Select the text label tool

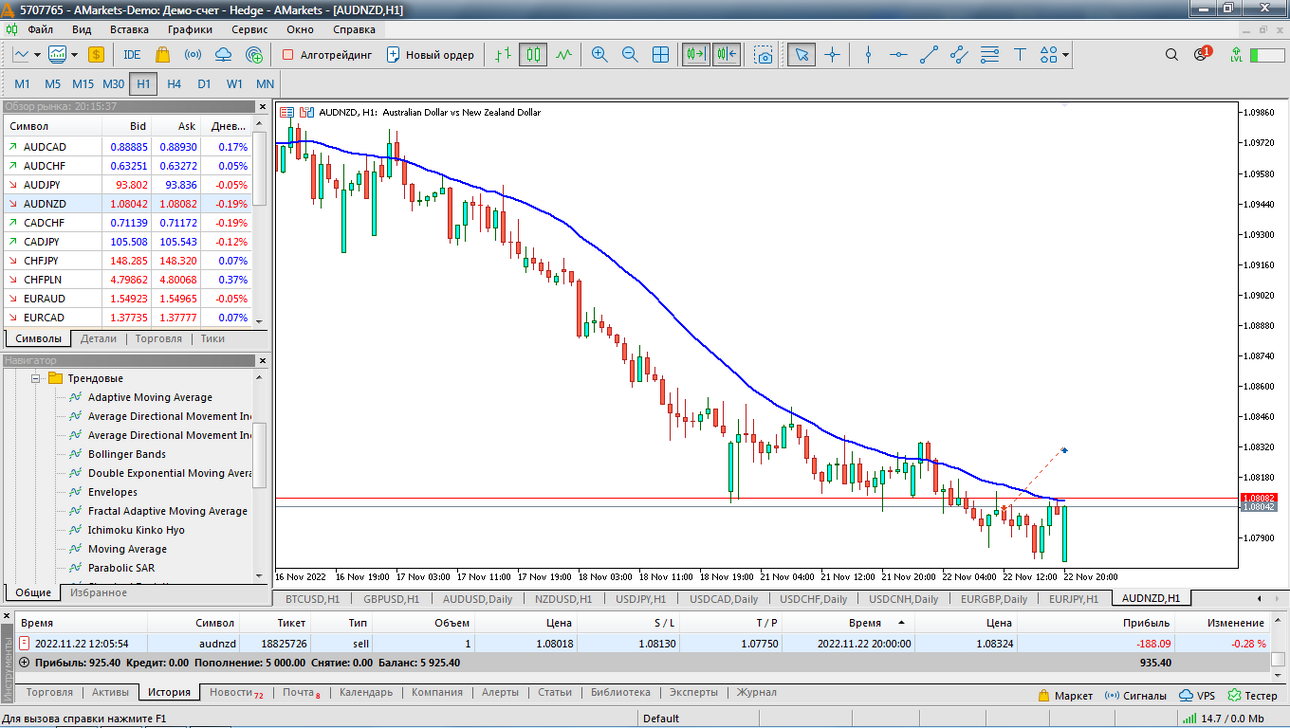[x=1020, y=54]
